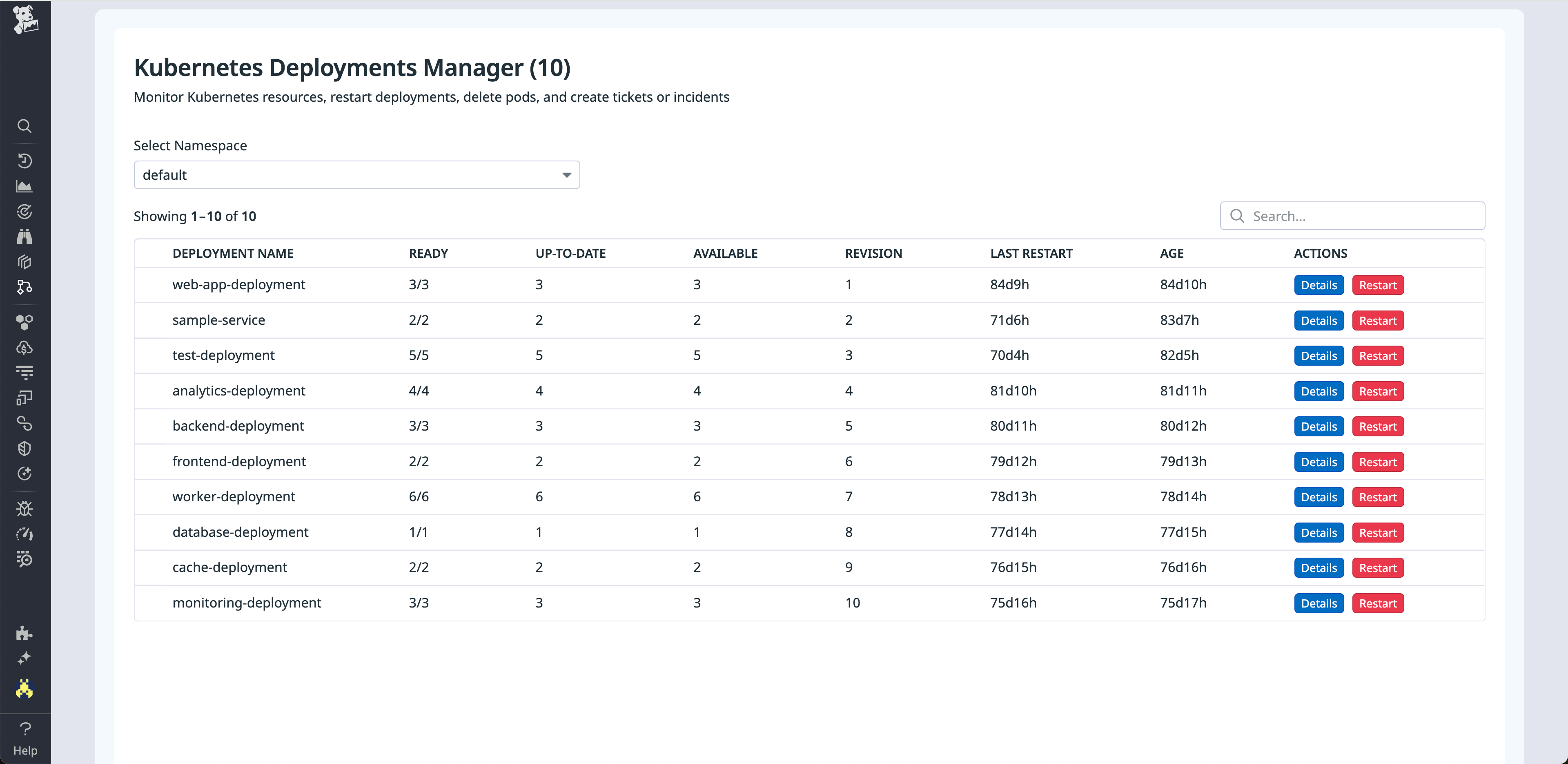Image resolution: width=1568 pixels, height=764 pixels.
Task: Open Details for cache-deployment
Action: [1319, 567]
